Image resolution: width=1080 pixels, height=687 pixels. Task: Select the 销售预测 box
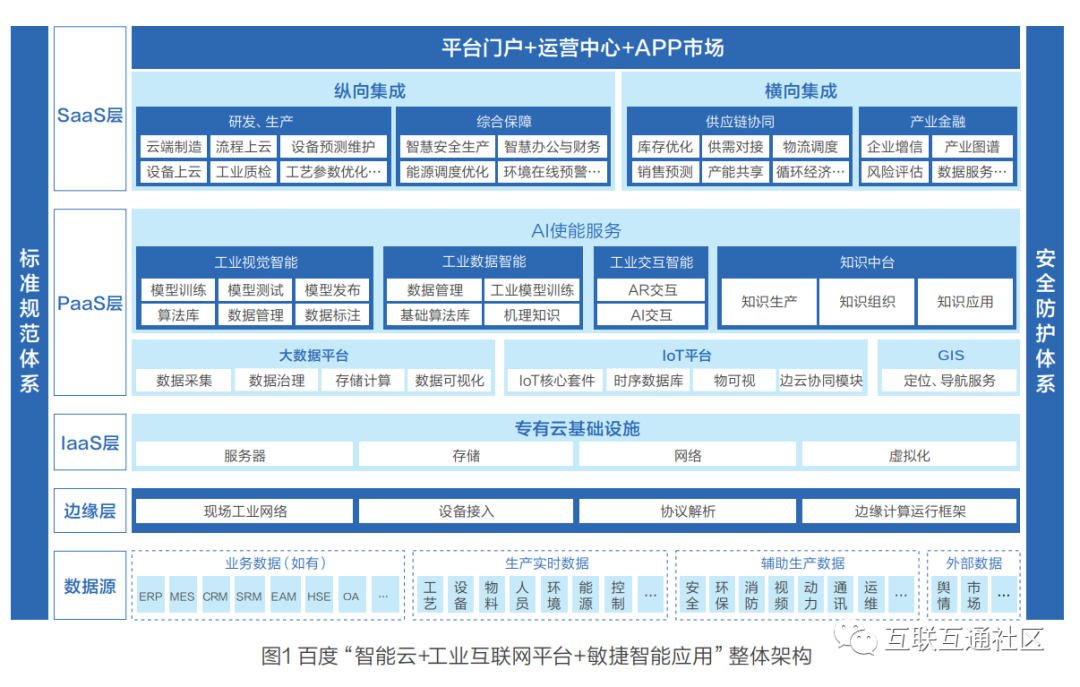(665, 172)
